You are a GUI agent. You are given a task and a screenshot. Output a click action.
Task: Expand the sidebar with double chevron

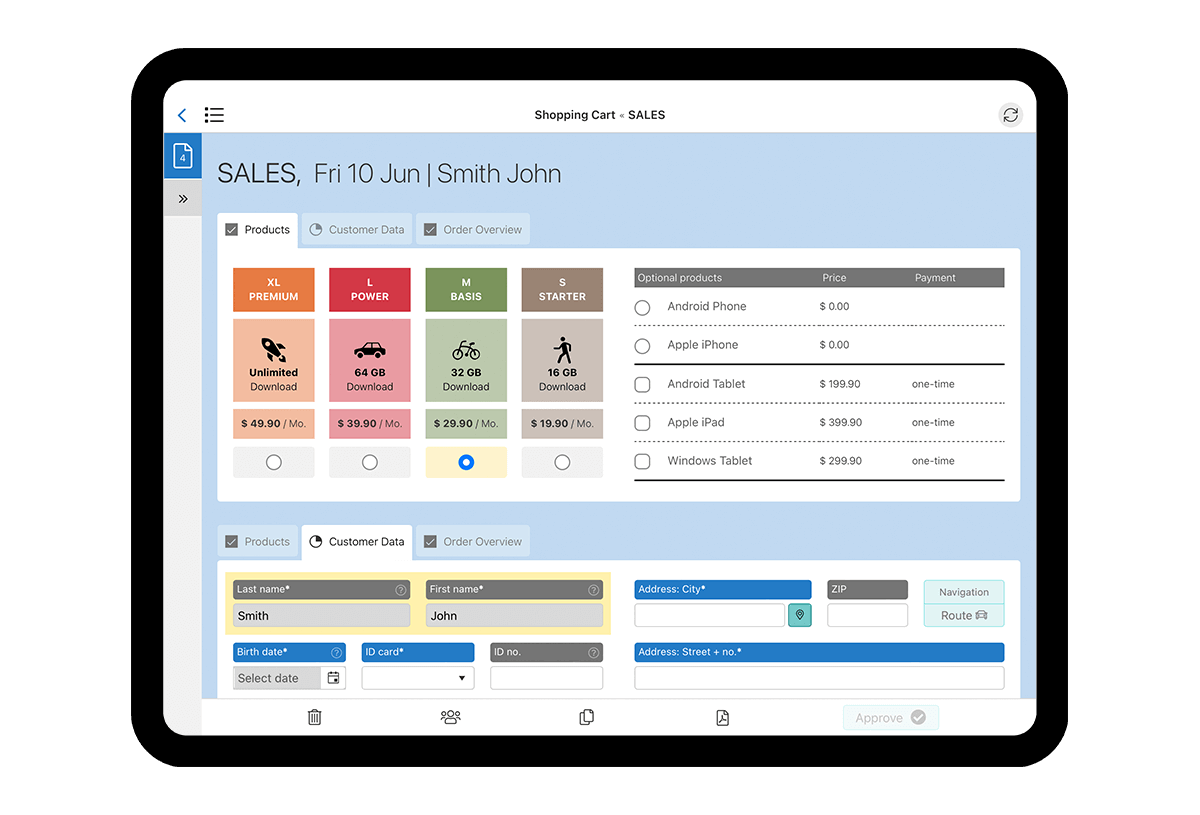tap(183, 199)
